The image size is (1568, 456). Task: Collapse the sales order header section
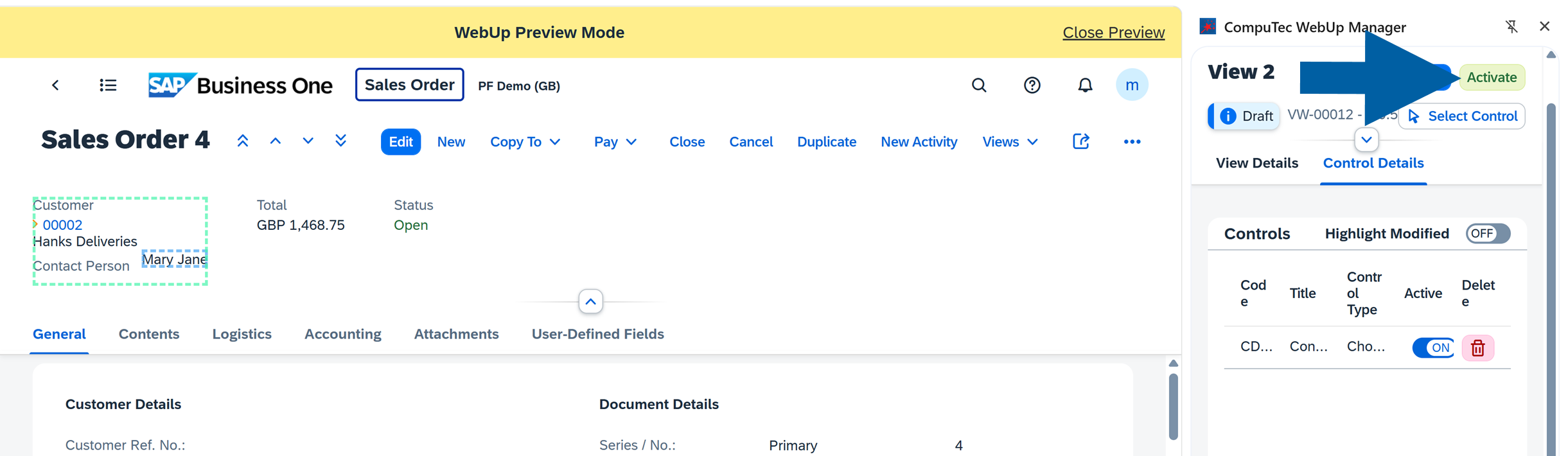click(590, 302)
